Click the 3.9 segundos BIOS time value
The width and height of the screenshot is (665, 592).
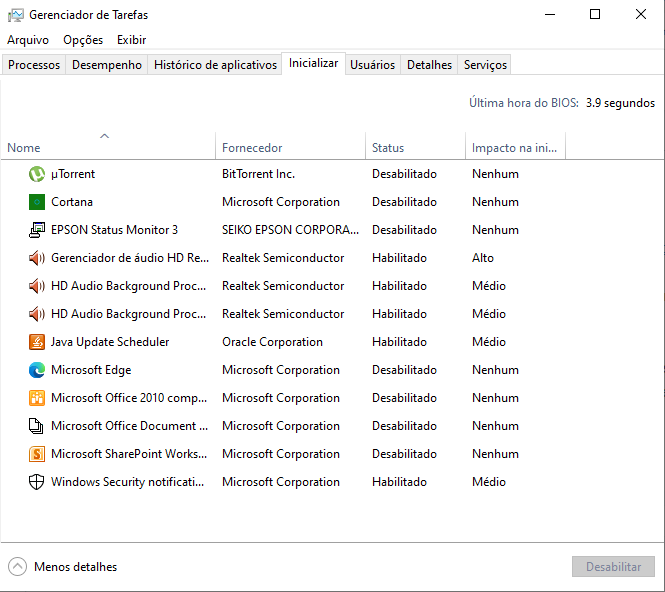(620, 103)
